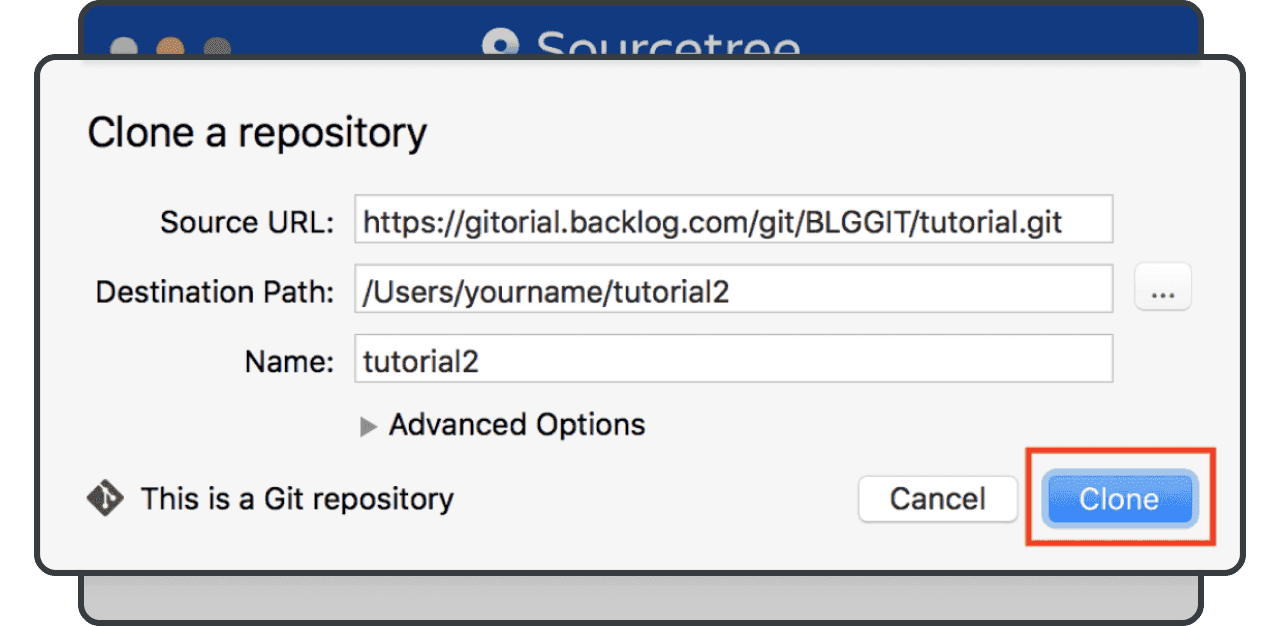The image size is (1280, 626).
Task: Focus the Source URL field
Action: click(733, 221)
